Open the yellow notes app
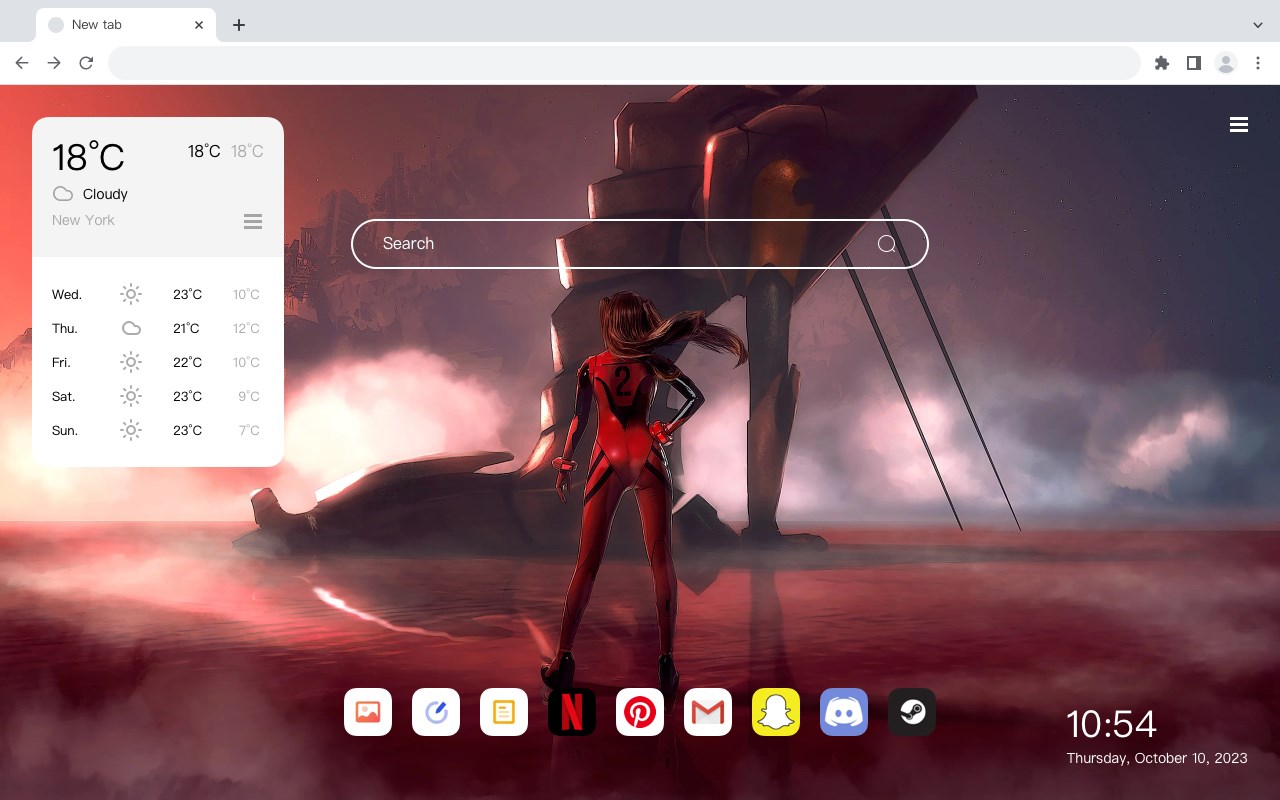 pos(504,712)
